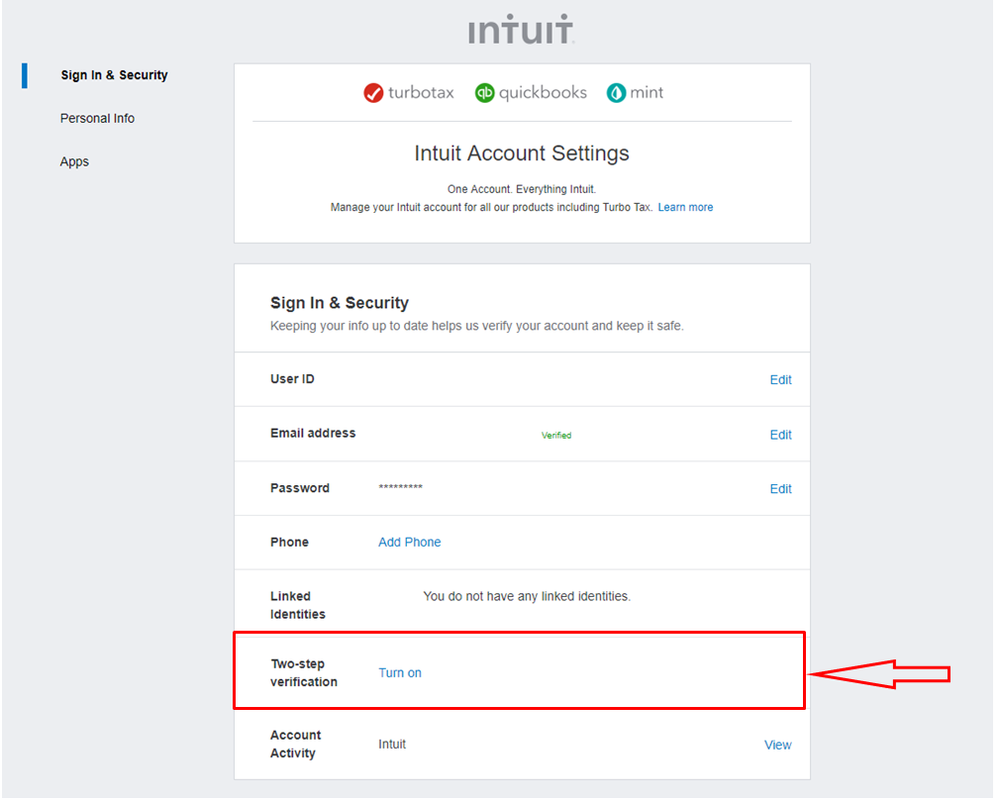This screenshot has height=804, width=999.
Task: Edit the Password
Action: (780, 489)
